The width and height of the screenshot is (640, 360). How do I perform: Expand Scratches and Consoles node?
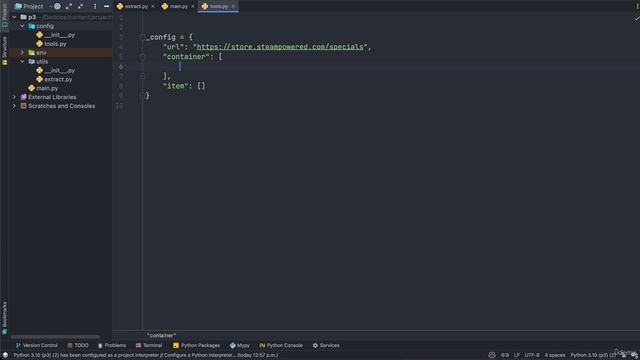pos(14,106)
